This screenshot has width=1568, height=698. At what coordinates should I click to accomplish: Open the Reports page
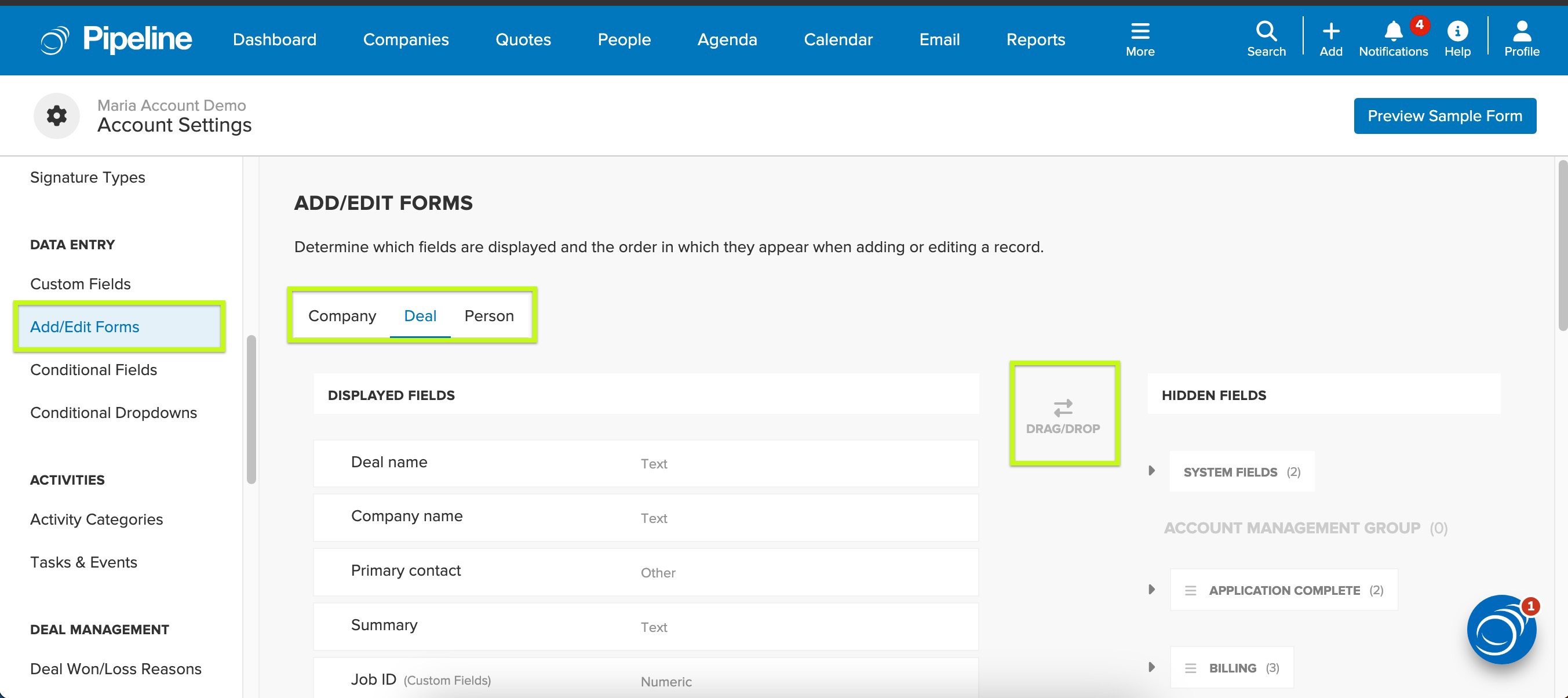click(1035, 39)
